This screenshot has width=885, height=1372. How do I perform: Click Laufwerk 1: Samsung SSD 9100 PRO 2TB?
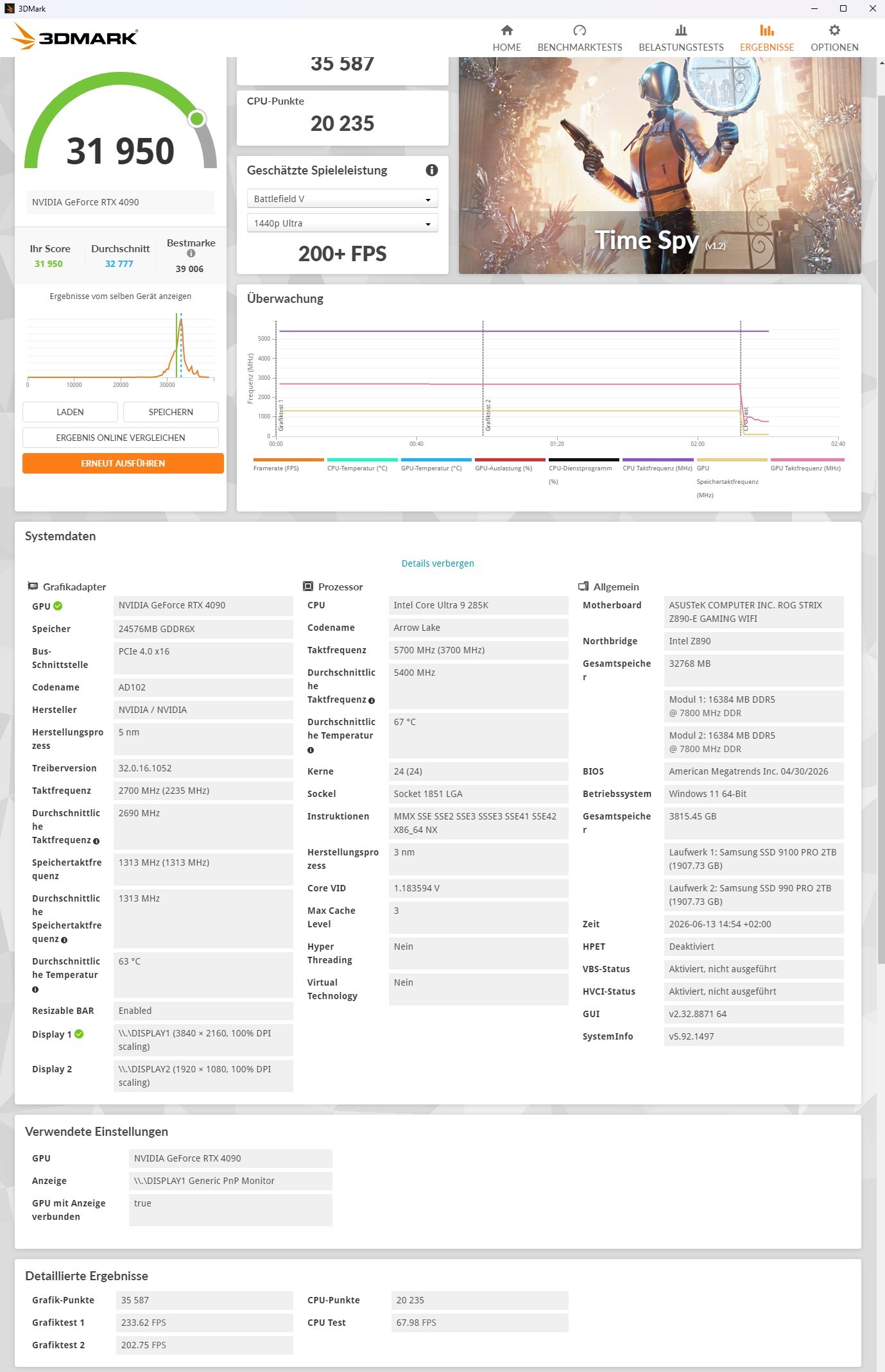[x=754, y=859]
